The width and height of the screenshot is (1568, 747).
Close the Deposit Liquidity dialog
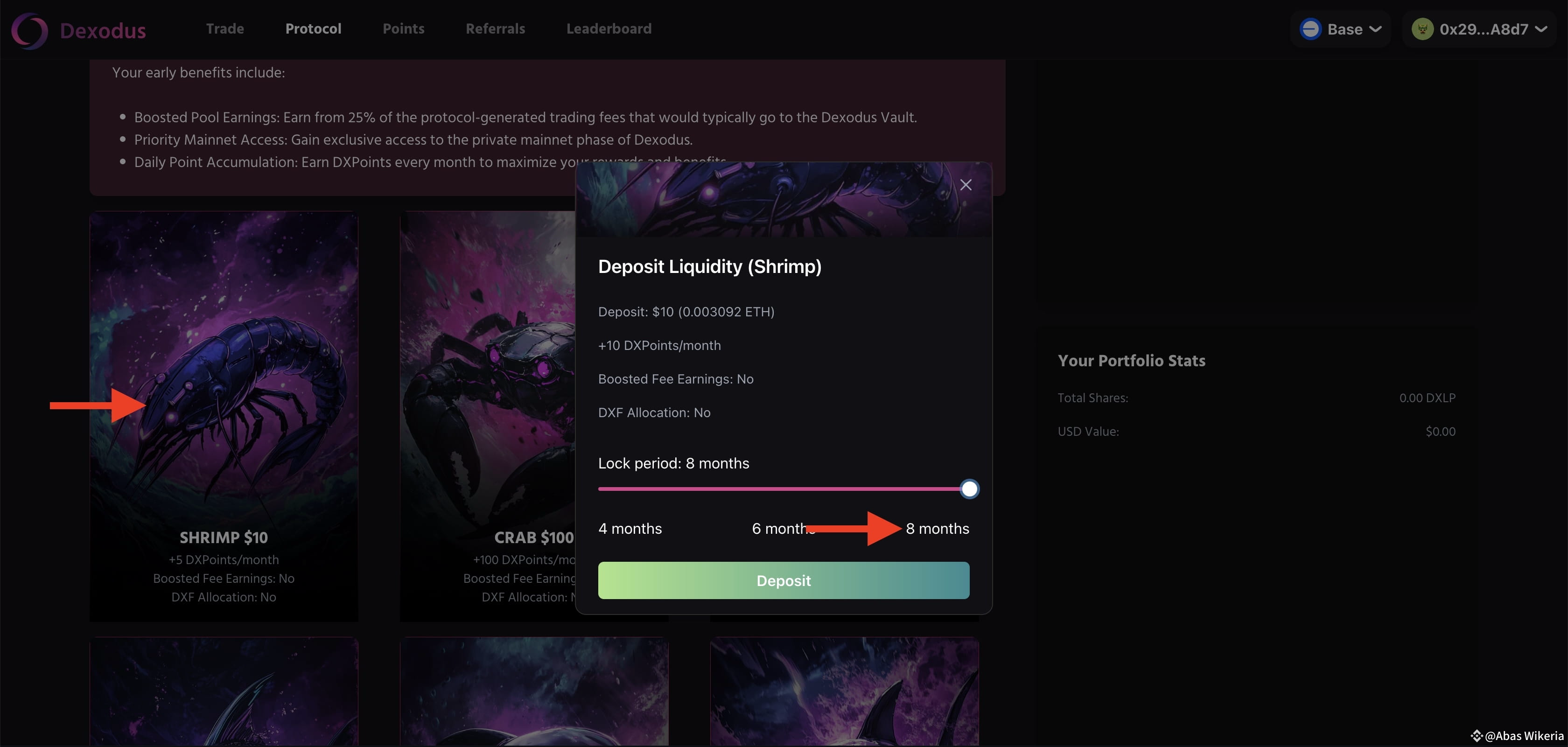click(x=966, y=185)
